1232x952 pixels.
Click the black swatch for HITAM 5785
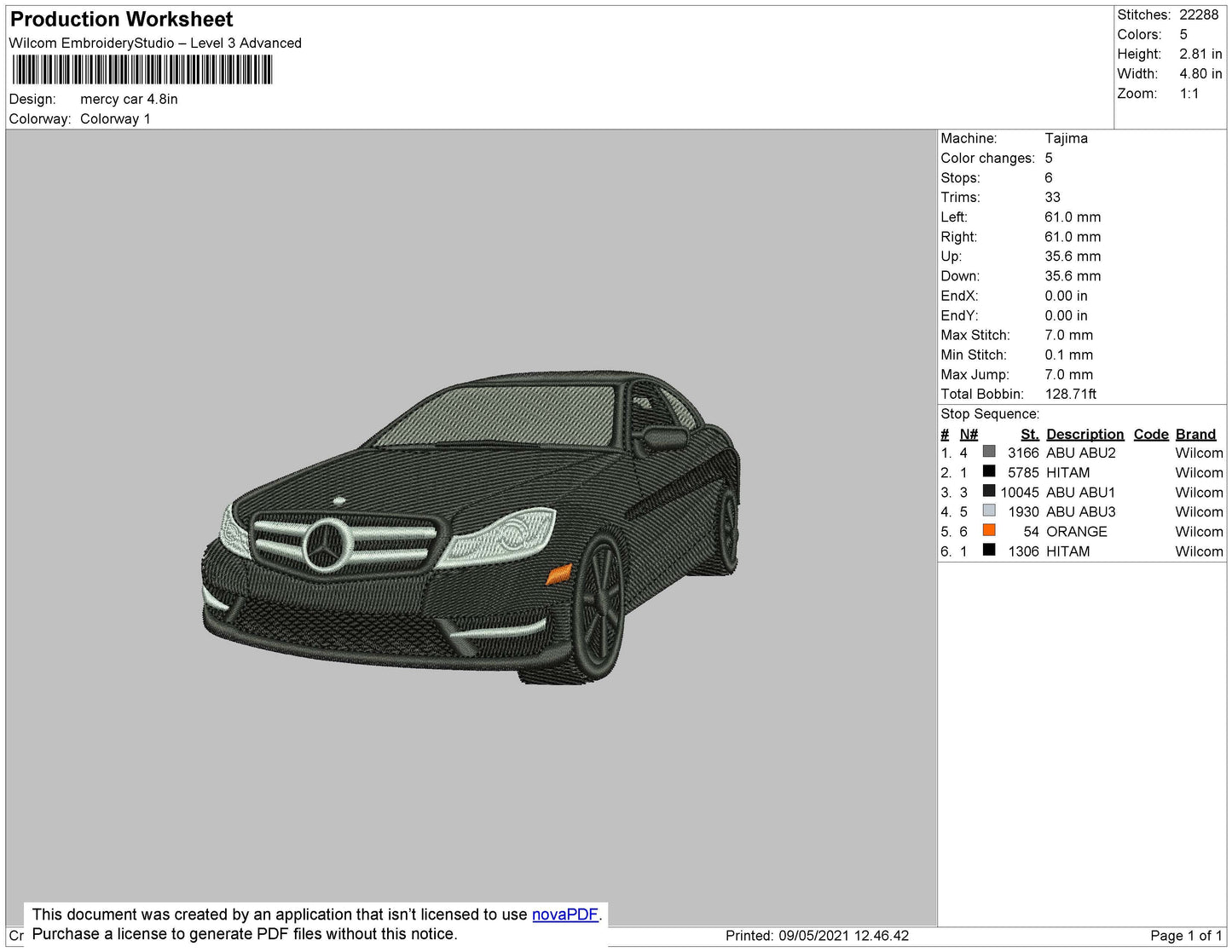[989, 471]
